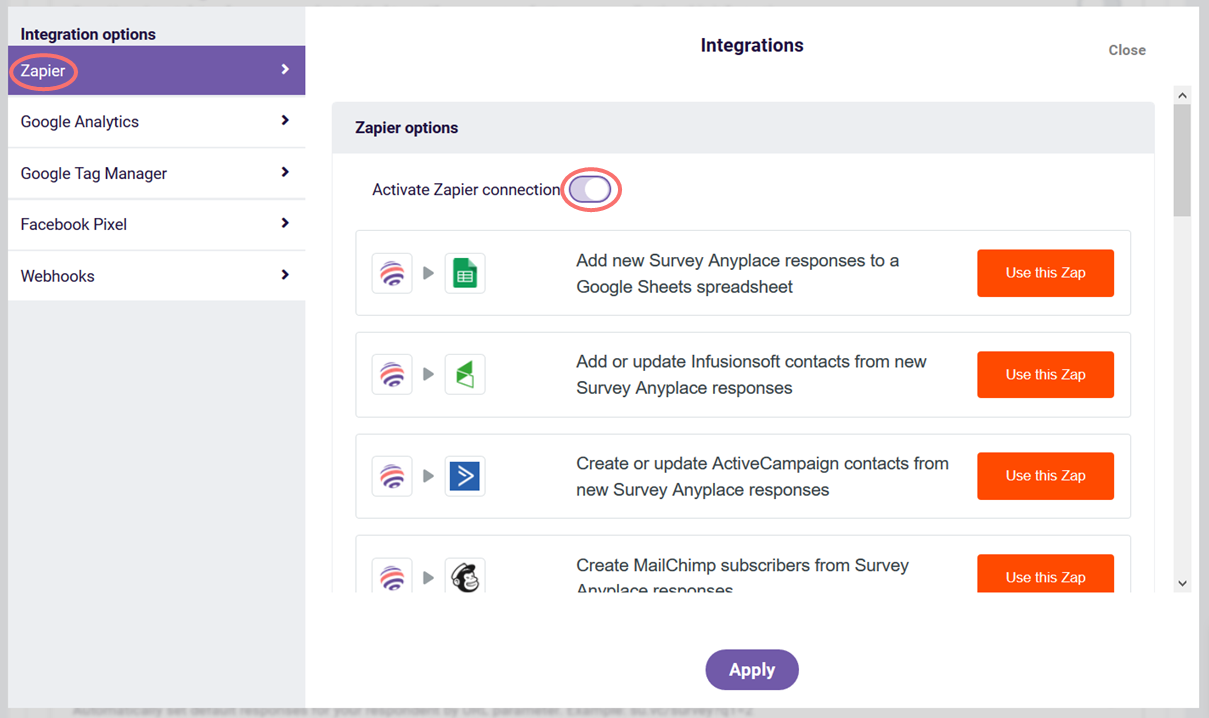Click the Survey Anyplace icon in the MailChimp row

point(392,577)
